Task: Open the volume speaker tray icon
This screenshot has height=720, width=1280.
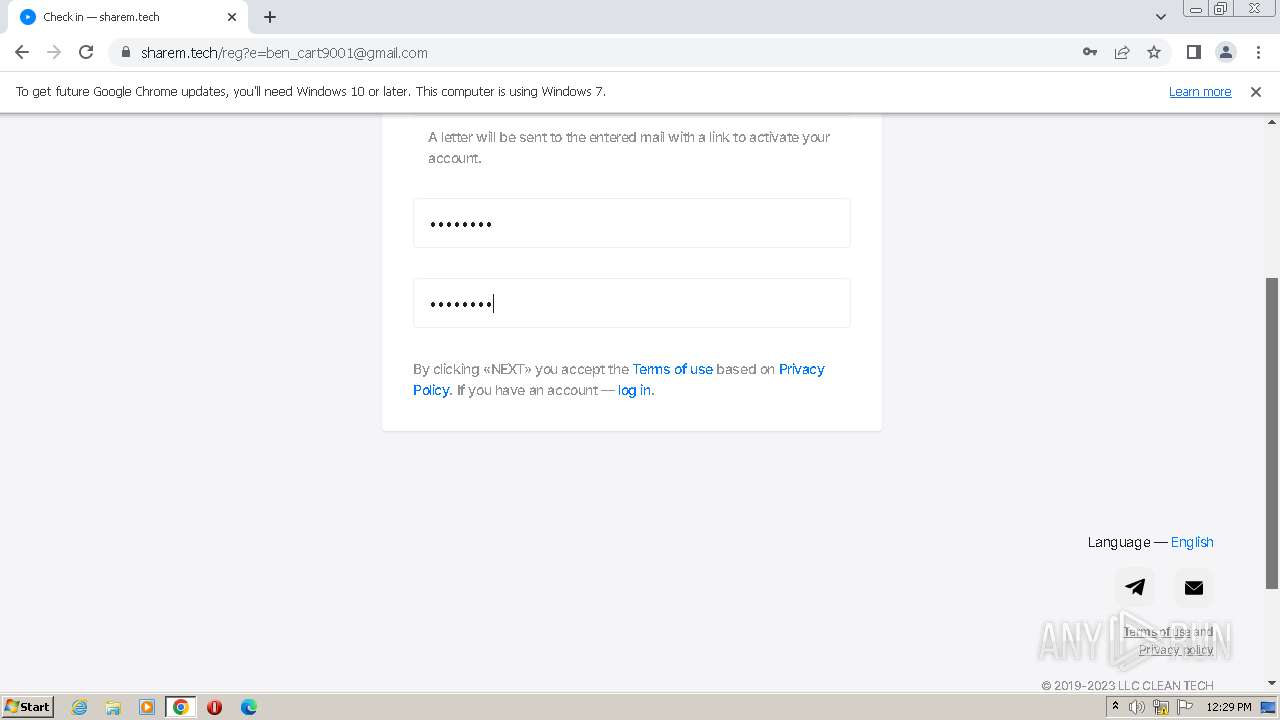Action: coord(1137,707)
